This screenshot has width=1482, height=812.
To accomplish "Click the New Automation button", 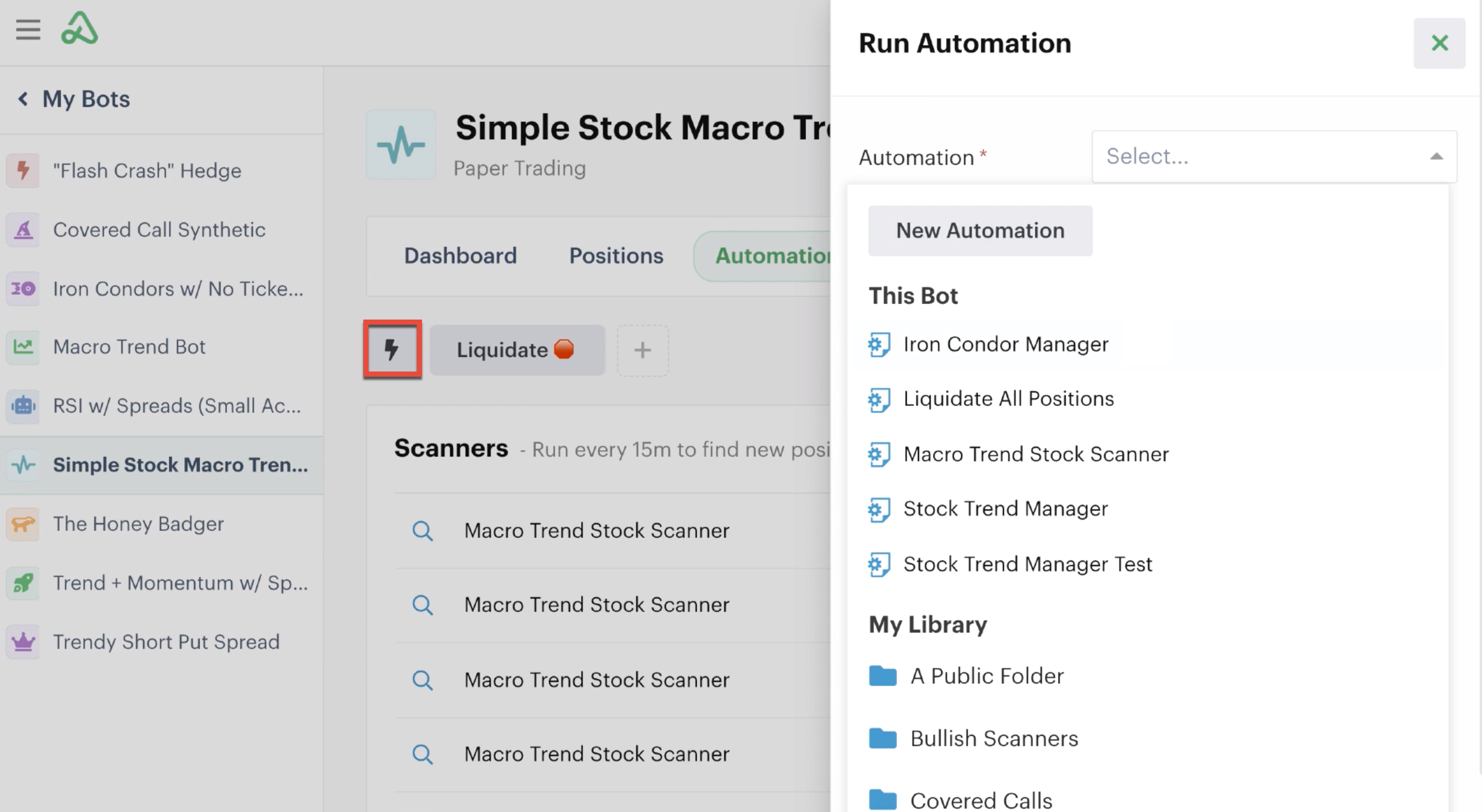I will point(980,231).
